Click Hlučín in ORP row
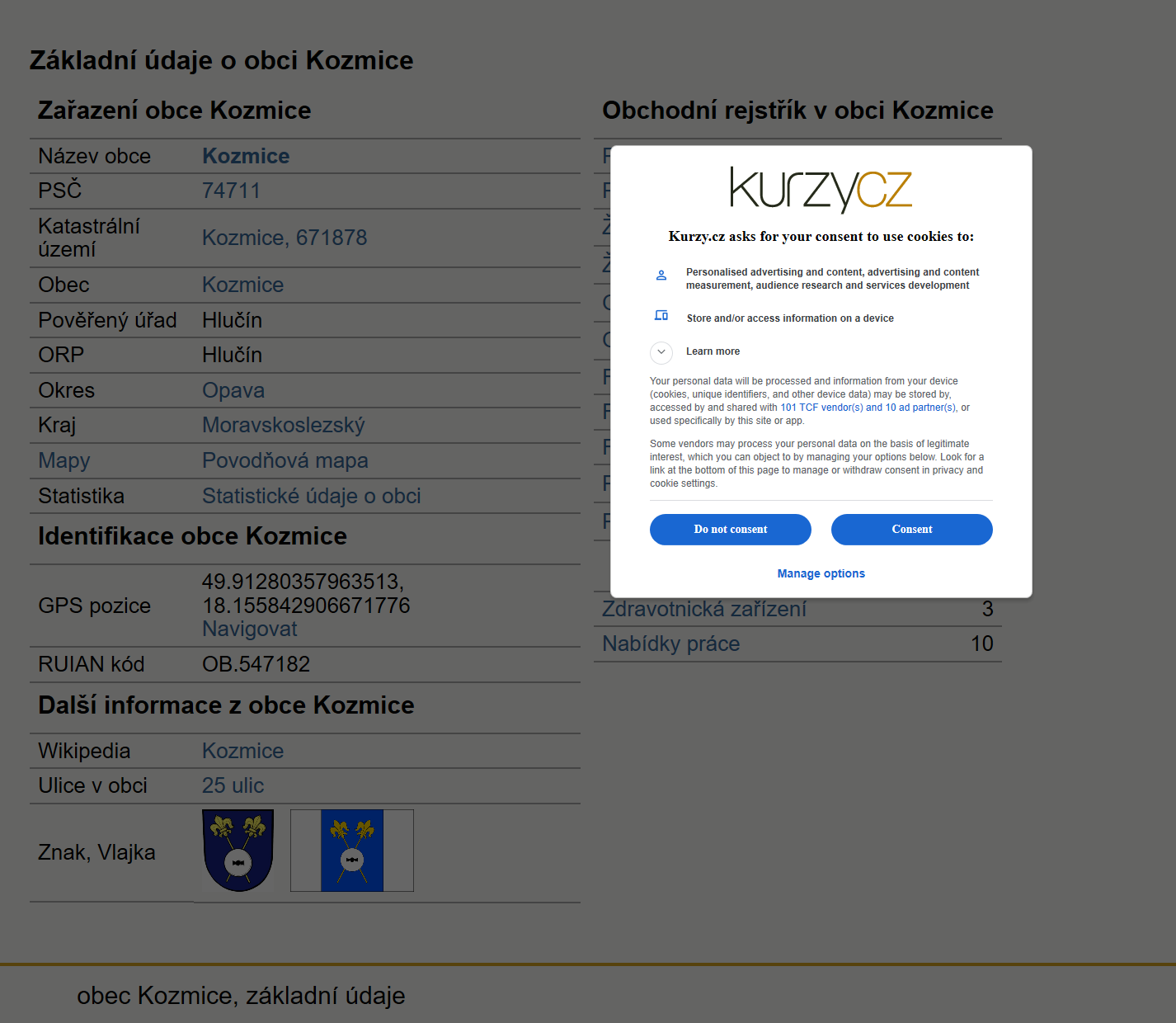The height and width of the screenshot is (1023, 1176). click(x=232, y=355)
